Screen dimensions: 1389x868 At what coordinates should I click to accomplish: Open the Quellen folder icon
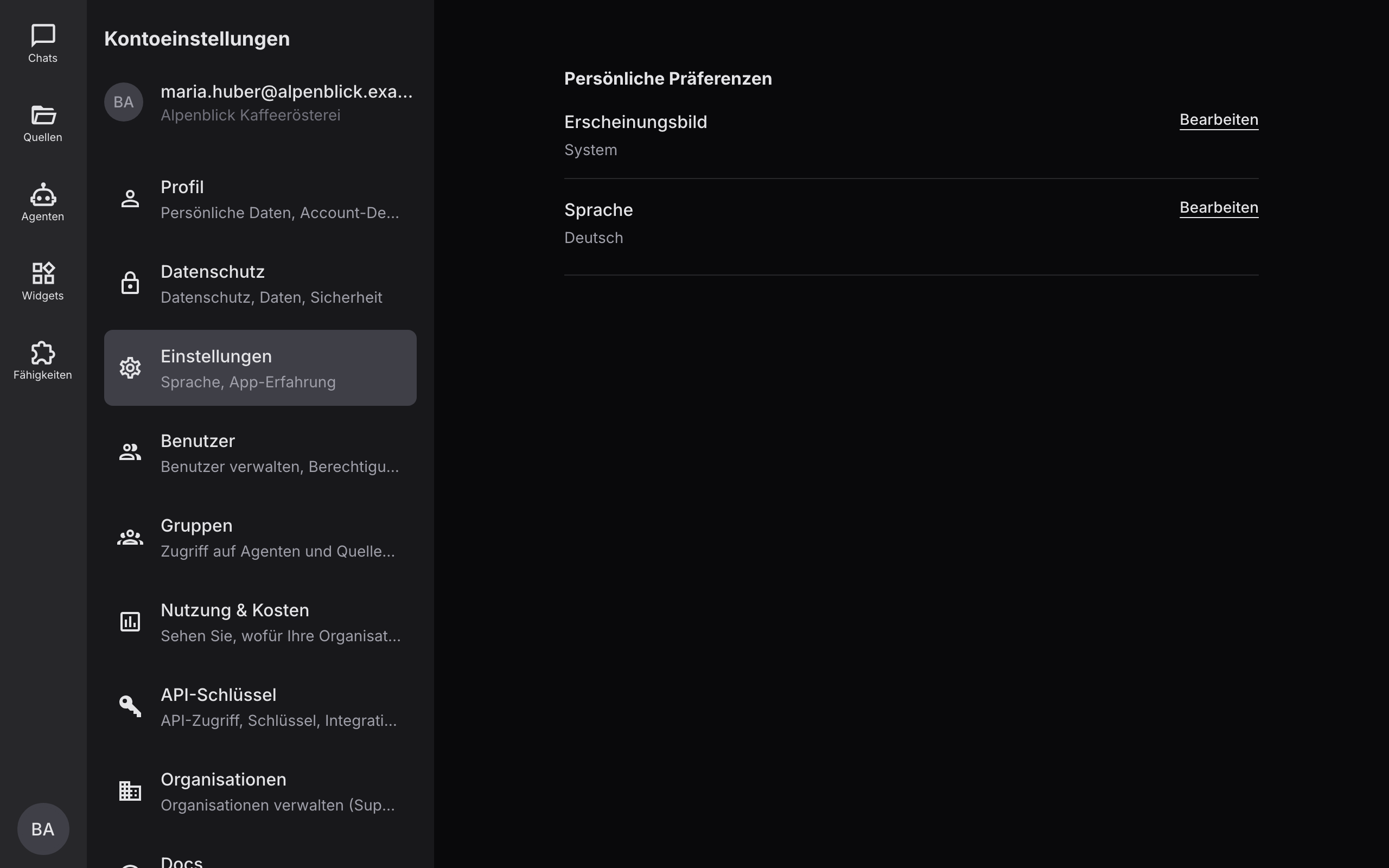coord(43,115)
